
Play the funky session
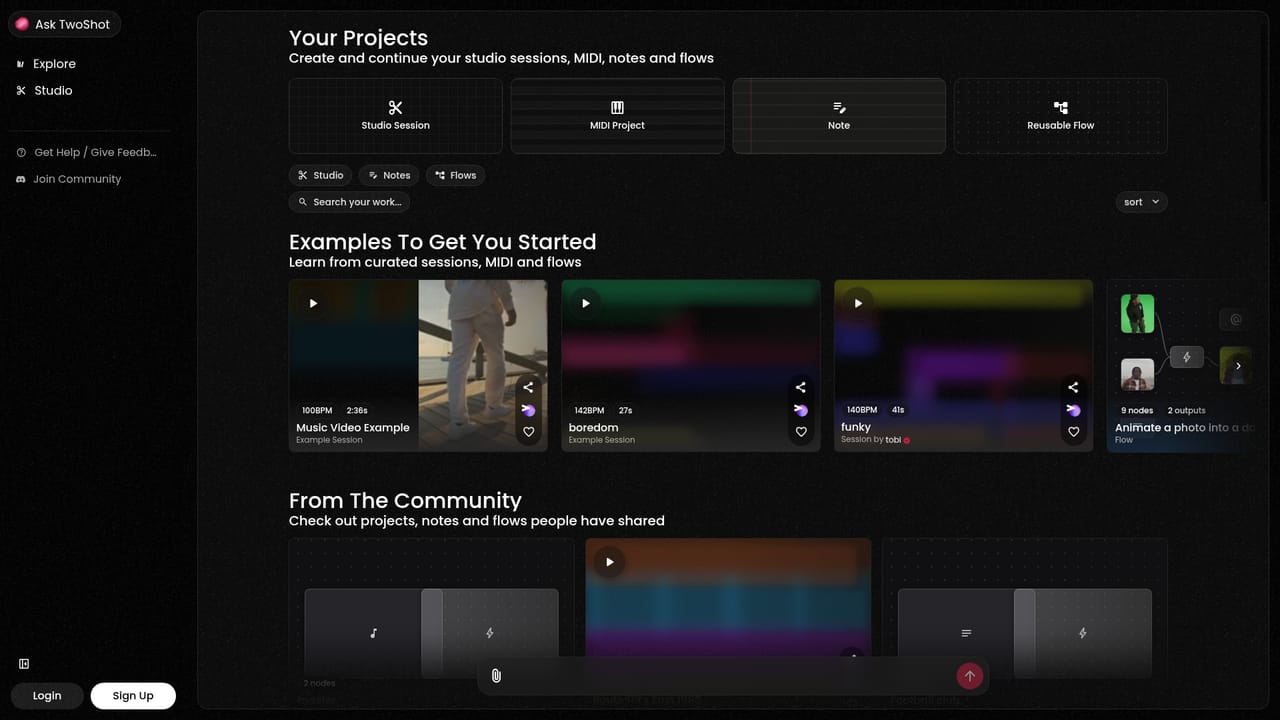tap(858, 303)
